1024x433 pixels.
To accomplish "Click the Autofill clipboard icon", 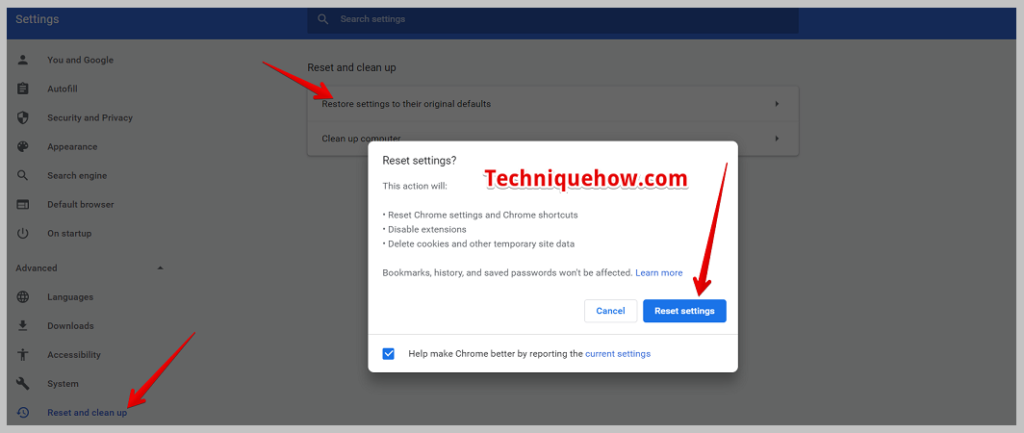I will click(x=23, y=89).
